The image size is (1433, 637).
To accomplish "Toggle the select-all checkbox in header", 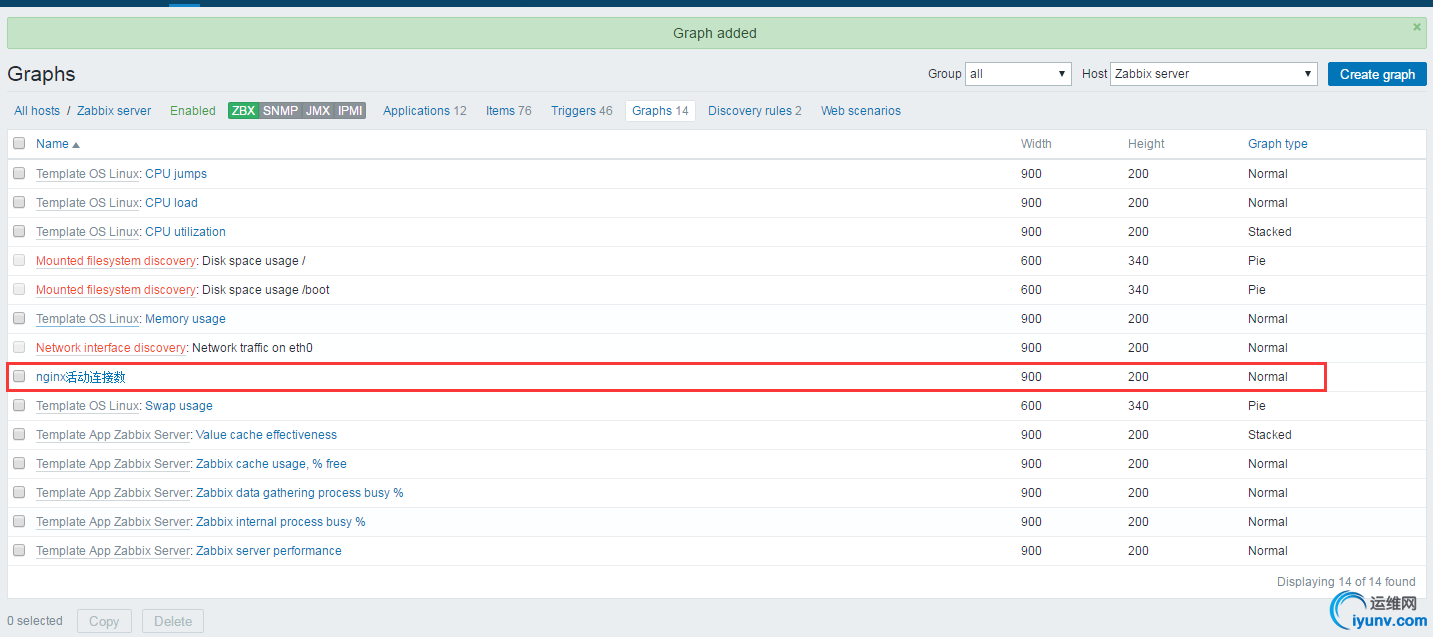I will pos(19,143).
